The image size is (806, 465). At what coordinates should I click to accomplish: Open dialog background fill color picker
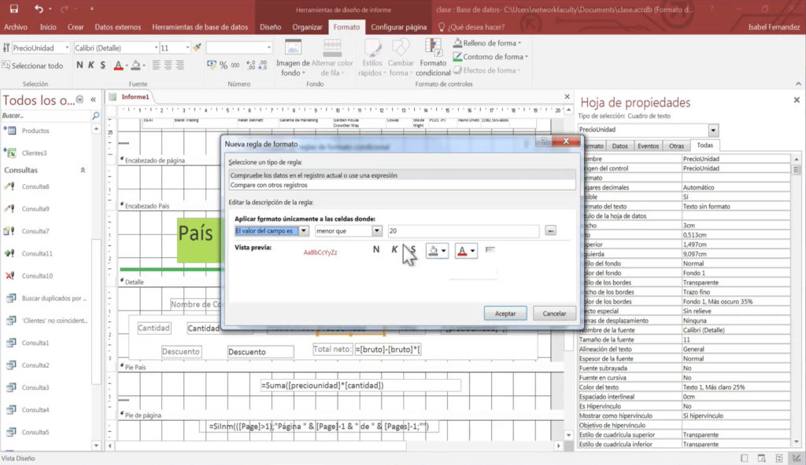(x=437, y=250)
